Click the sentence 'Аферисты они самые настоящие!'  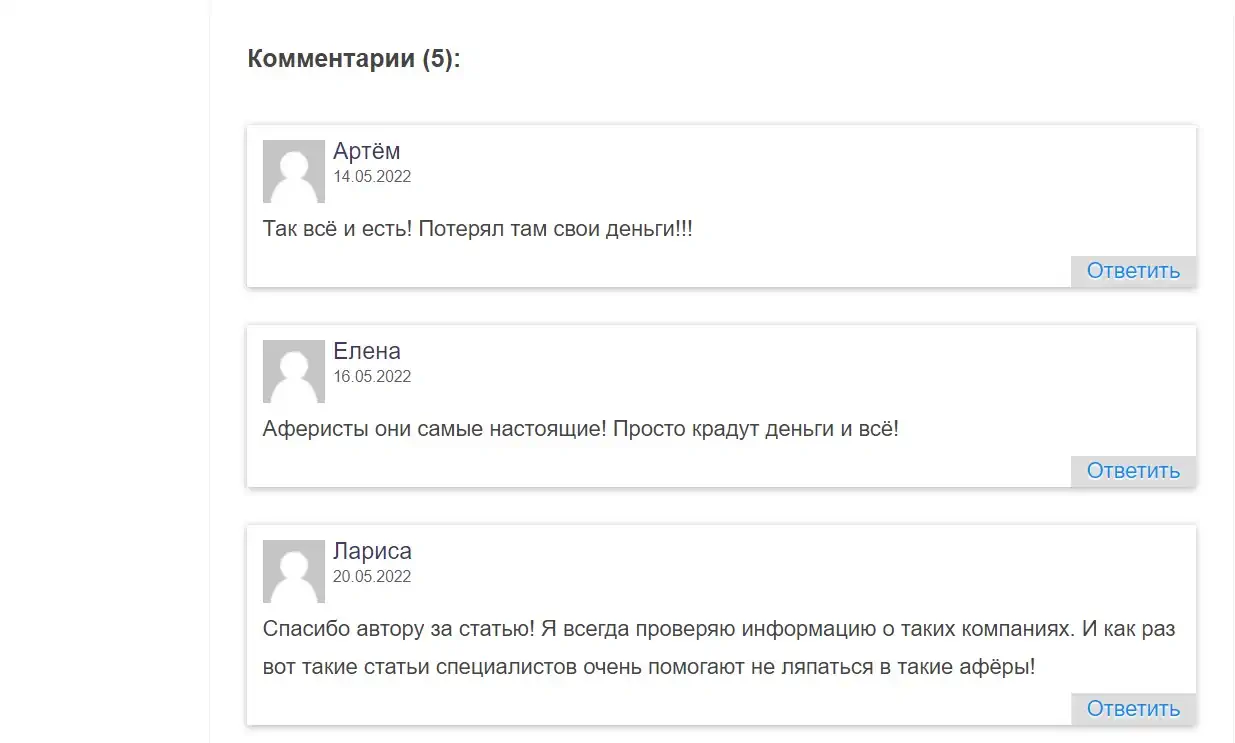tap(434, 429)
